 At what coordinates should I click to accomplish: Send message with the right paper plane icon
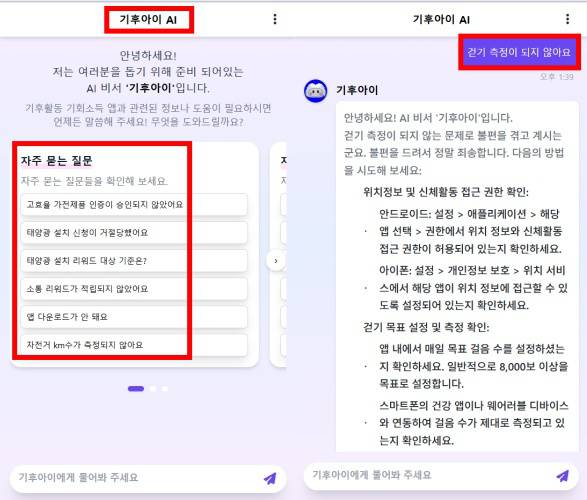[563, 476]
